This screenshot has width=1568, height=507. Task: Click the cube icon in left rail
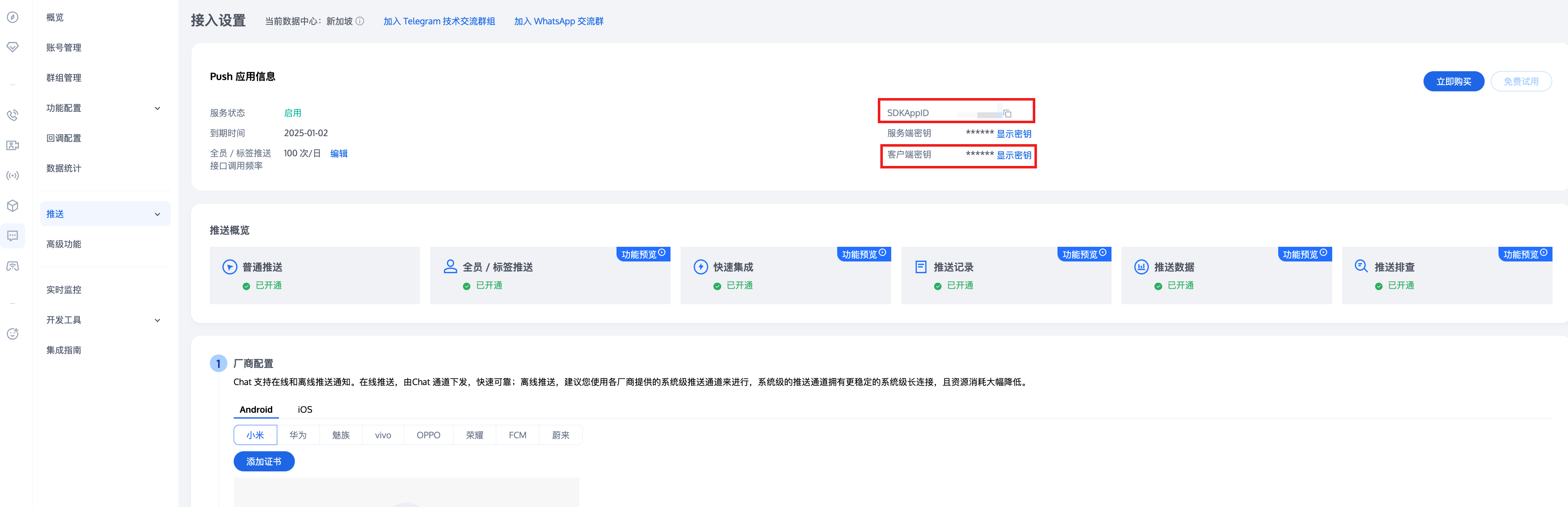12,206
